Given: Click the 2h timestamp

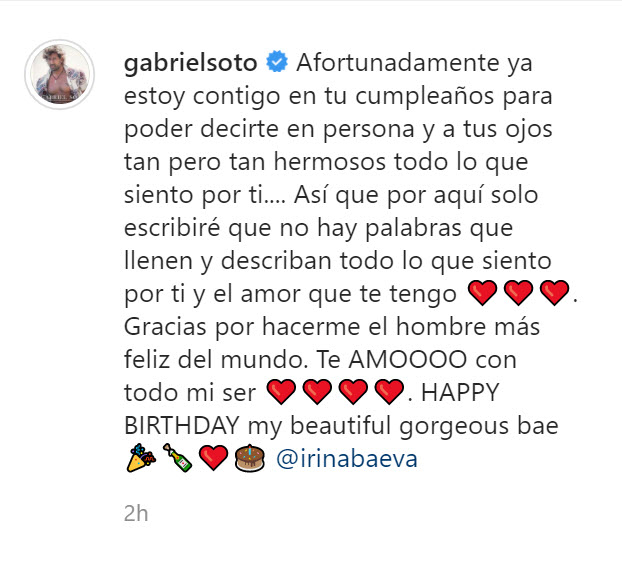Looking at the screenshot, I should 136,514.
